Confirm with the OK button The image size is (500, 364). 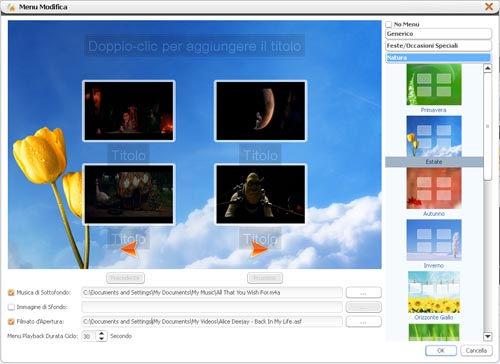coord(441,350)
